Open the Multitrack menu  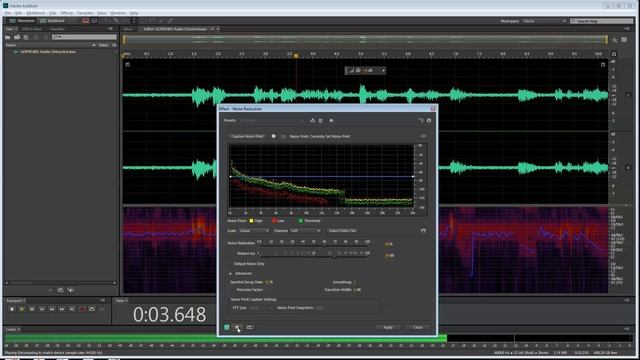click(36, 13)
